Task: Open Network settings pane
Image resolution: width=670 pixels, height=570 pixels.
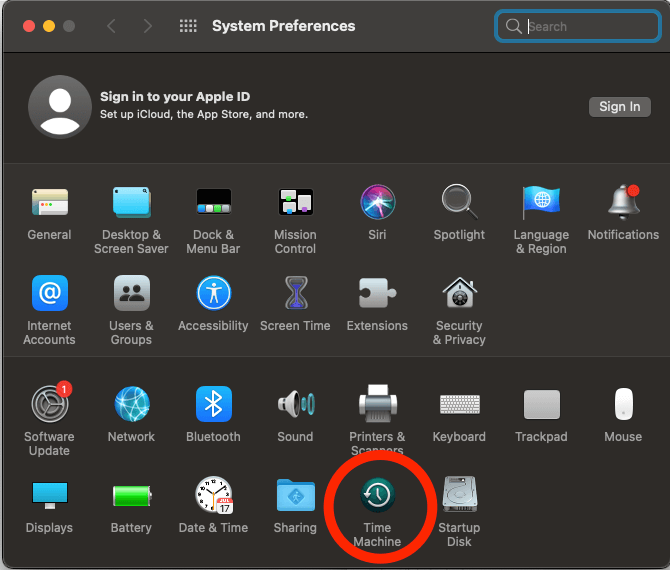Action: [131, 405]
